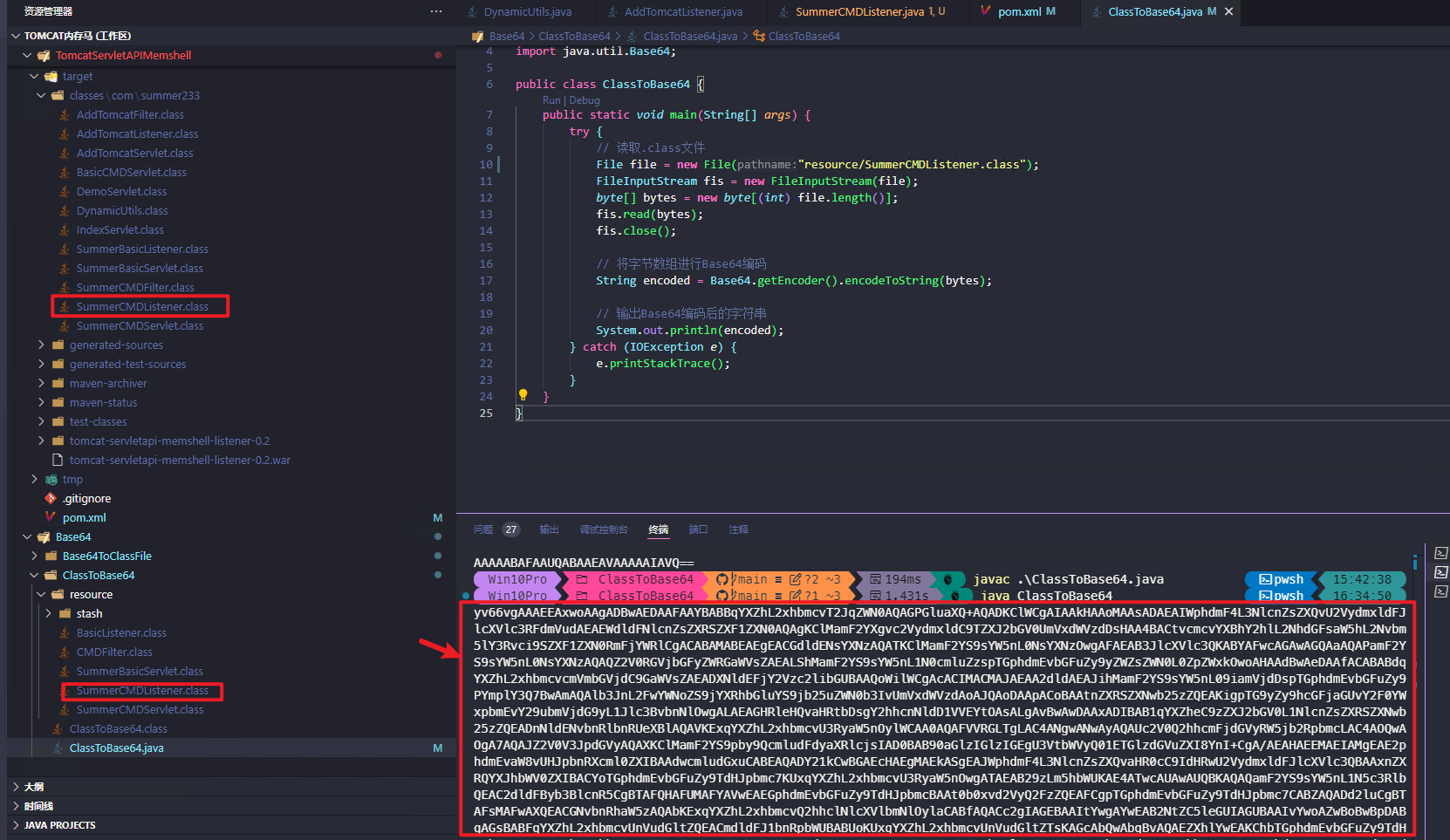1450x840 pixels.
Task: Collapse the TomcatServletAPIMemshell project folder
Action: [27, 55]
